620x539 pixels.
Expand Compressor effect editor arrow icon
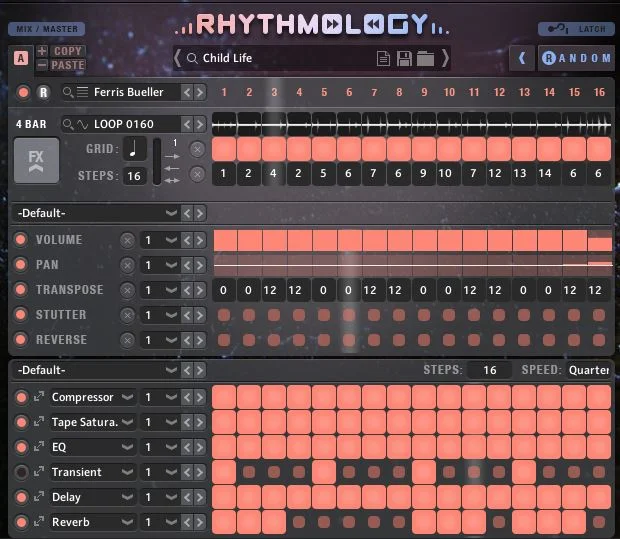point(39,396)
